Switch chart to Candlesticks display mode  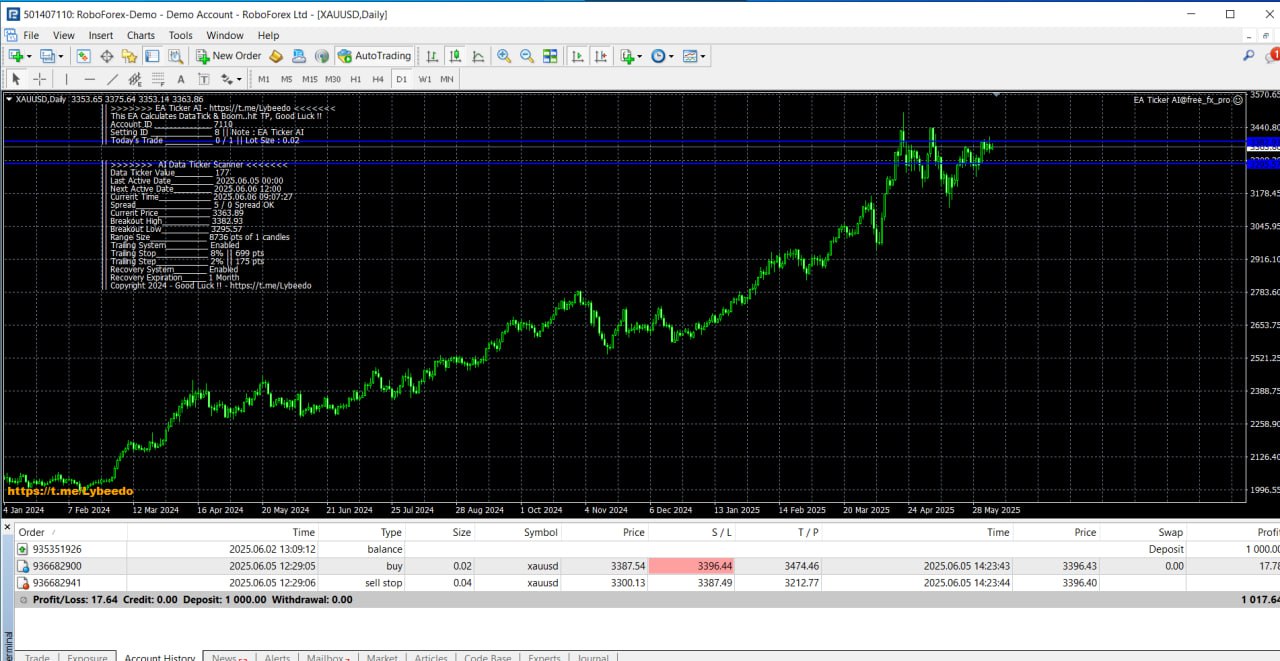coord(455,57)
